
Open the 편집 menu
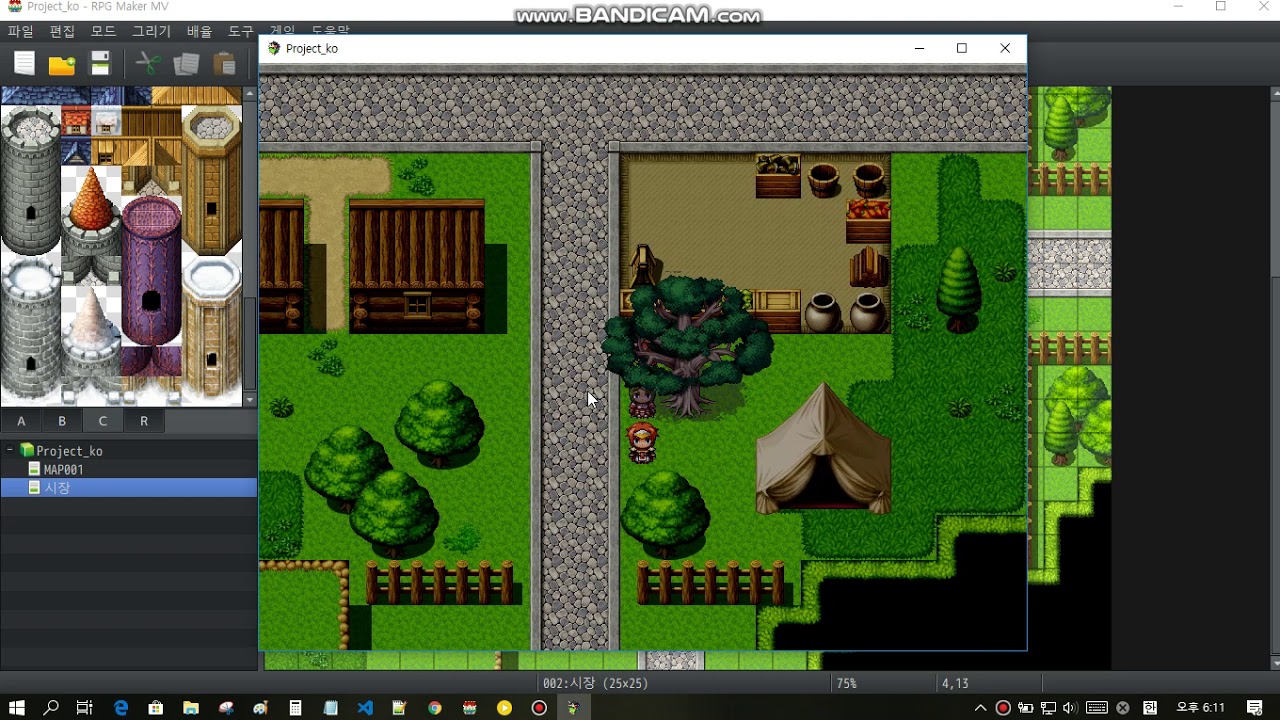(x=62, y=32)
